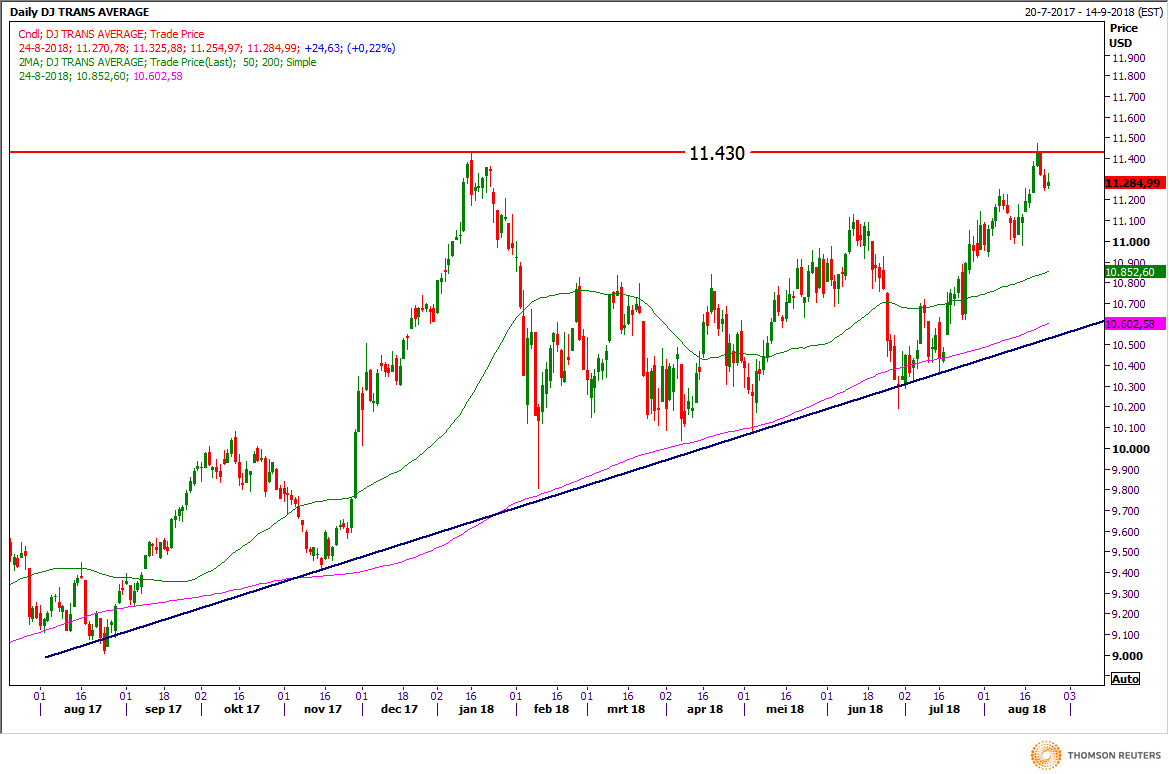Click the 11.700 price axis label

coord(1129,97)
